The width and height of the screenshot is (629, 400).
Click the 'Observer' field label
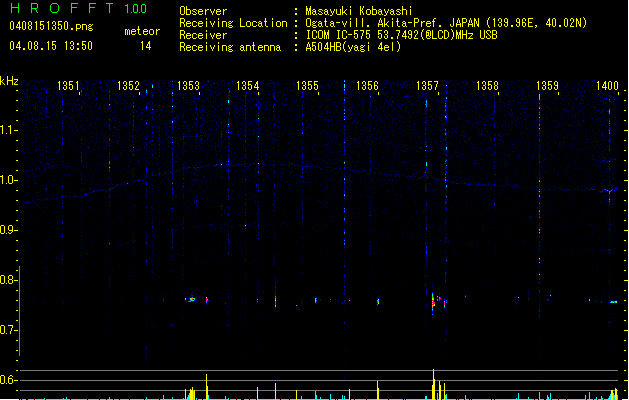click(203, 11)
